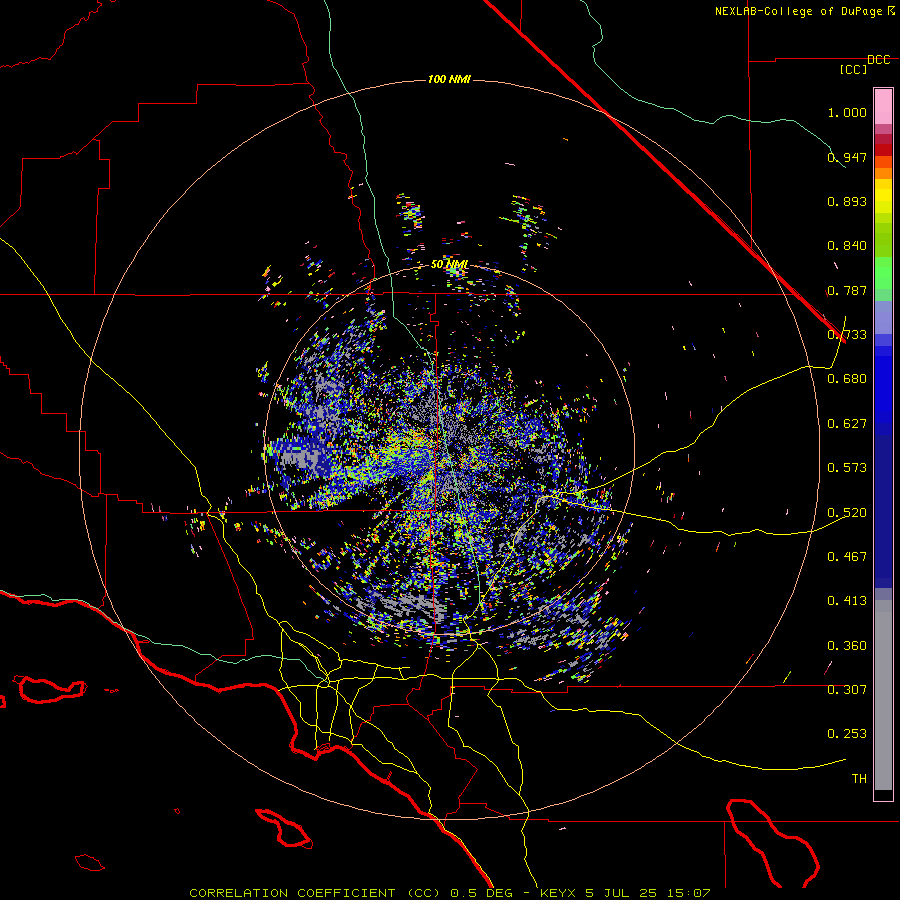Click the 0.893 scale value
Screen dimensions: 900x900
pyautogui.click(x=847, y=201)
